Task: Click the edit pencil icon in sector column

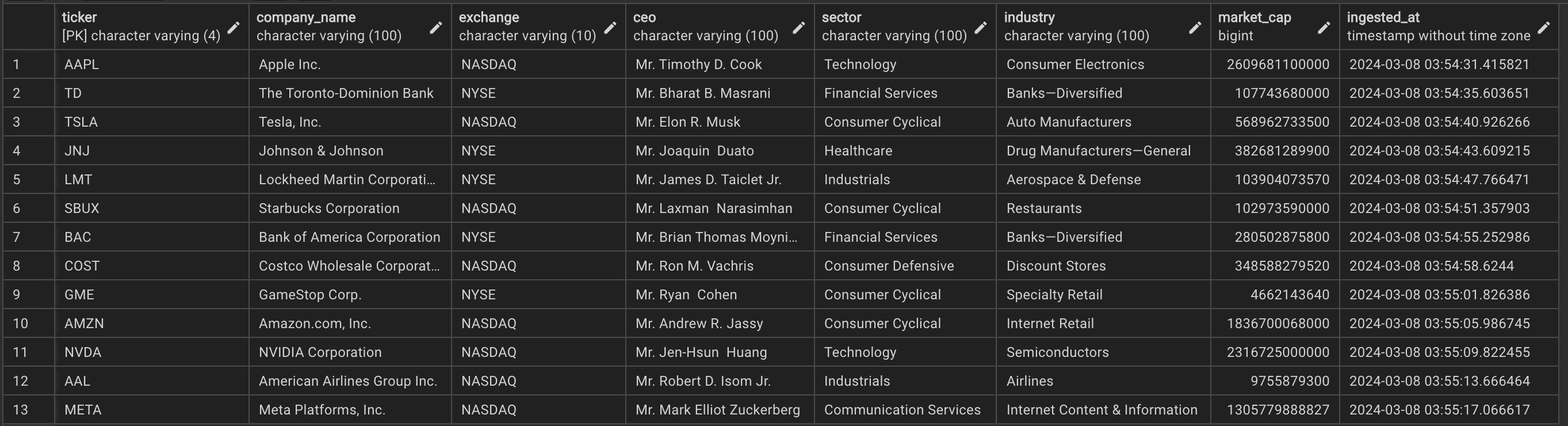Action: (x=981, y=28)
